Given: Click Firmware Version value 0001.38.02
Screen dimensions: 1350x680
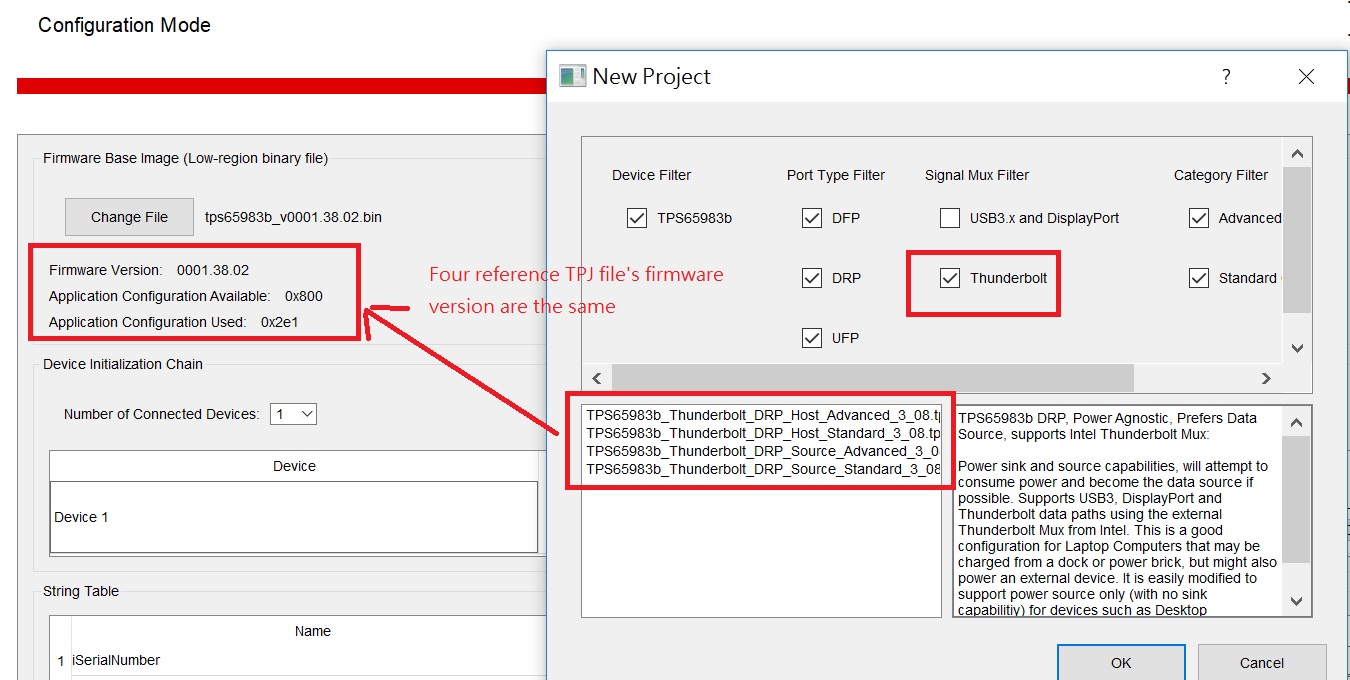Looking at the screenshot, I should point(213,270).
